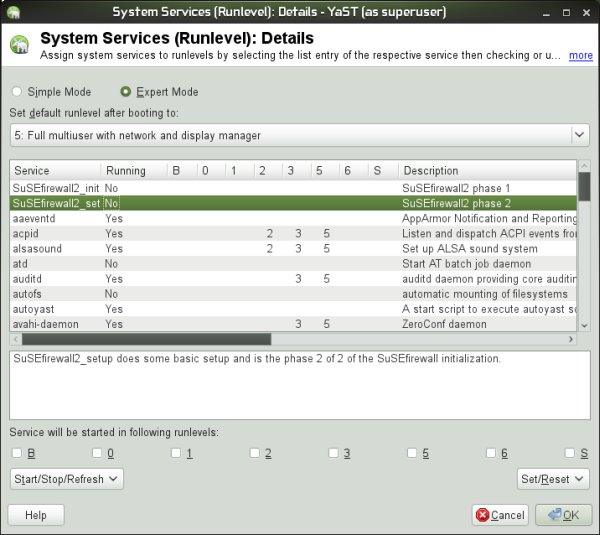Select Simple Mode radio button
The image size is (600, 535).
17,91
